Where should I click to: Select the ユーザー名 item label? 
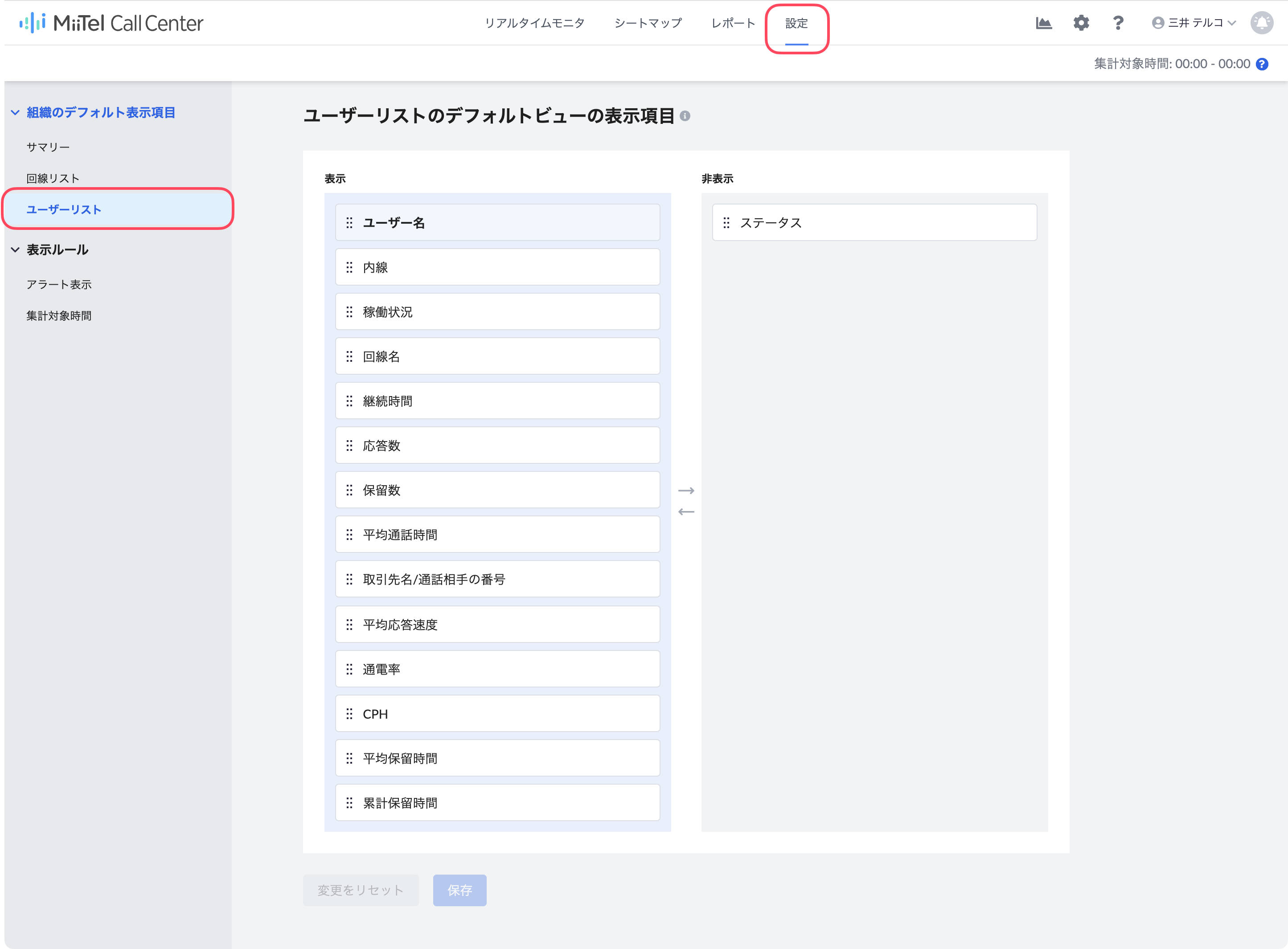pyautogui.click(x=394, y=223)
